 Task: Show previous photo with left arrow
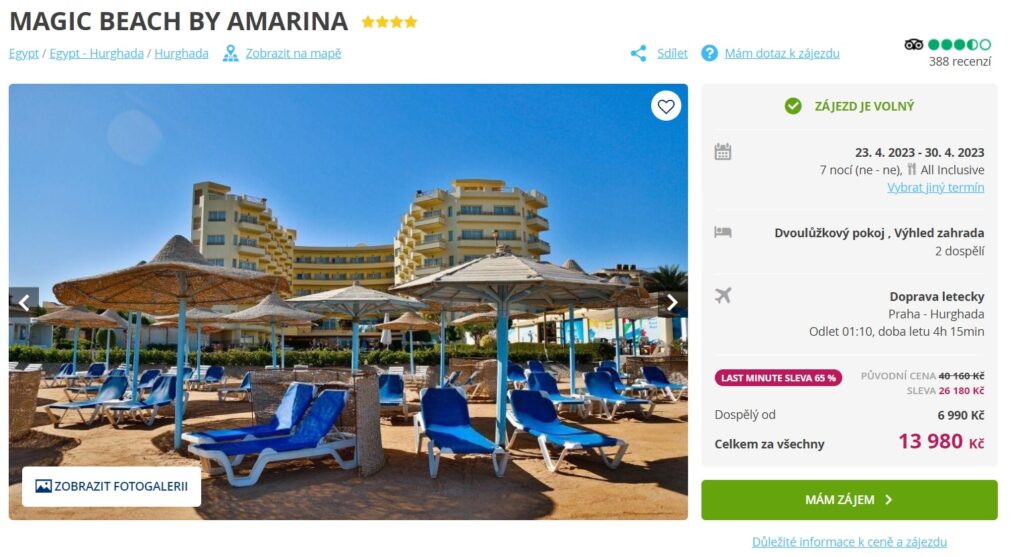pos(24,302)
